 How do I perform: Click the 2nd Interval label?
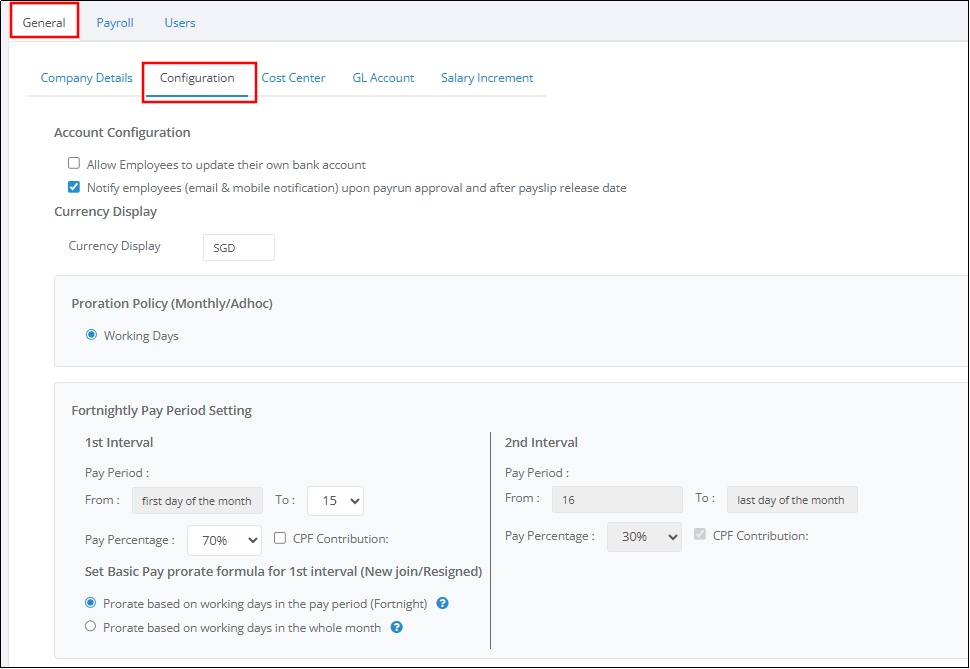tap(541, 442)
